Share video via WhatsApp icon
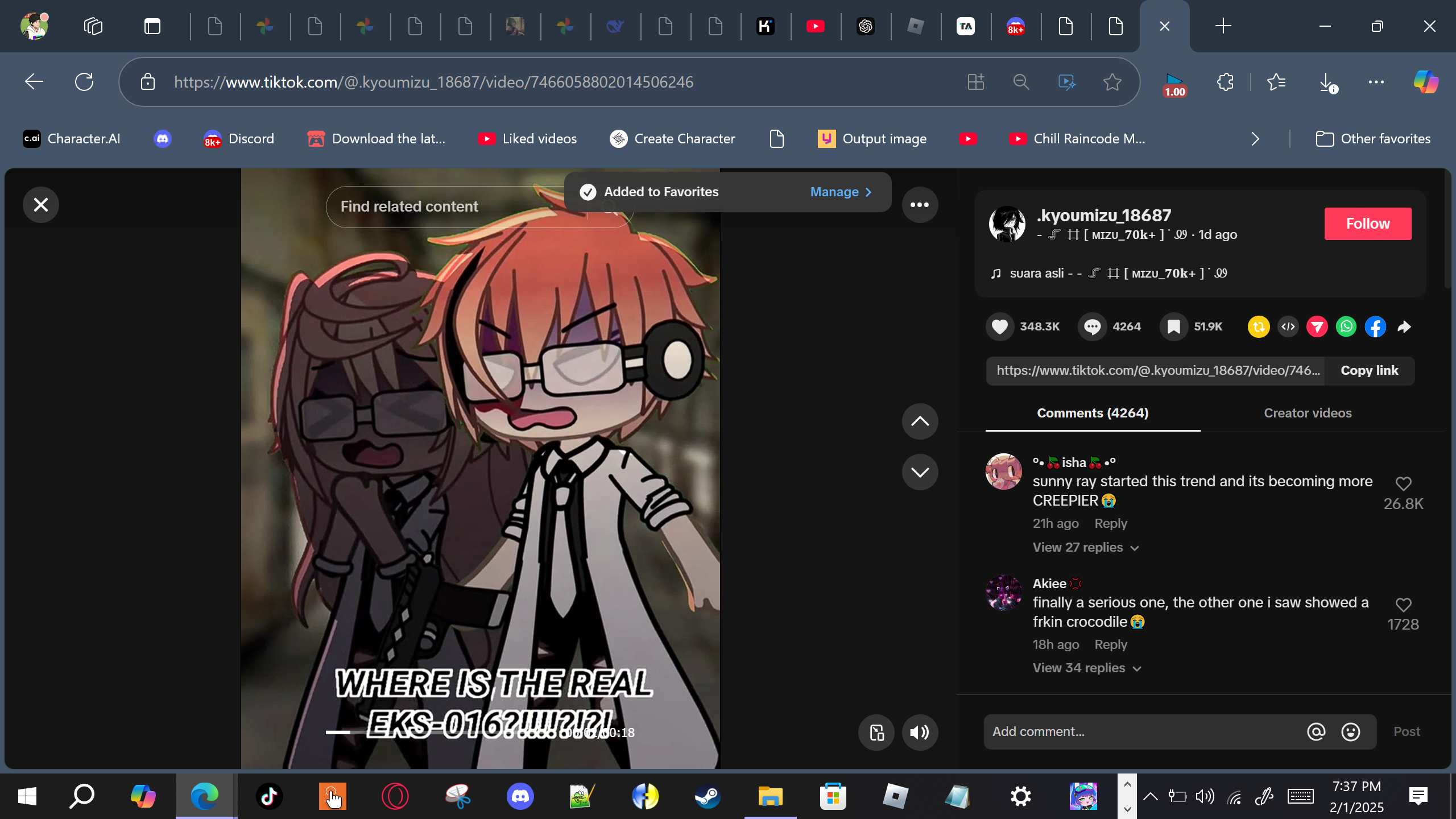Viewport: 1456px width, 819px height. click(1346, 326)
